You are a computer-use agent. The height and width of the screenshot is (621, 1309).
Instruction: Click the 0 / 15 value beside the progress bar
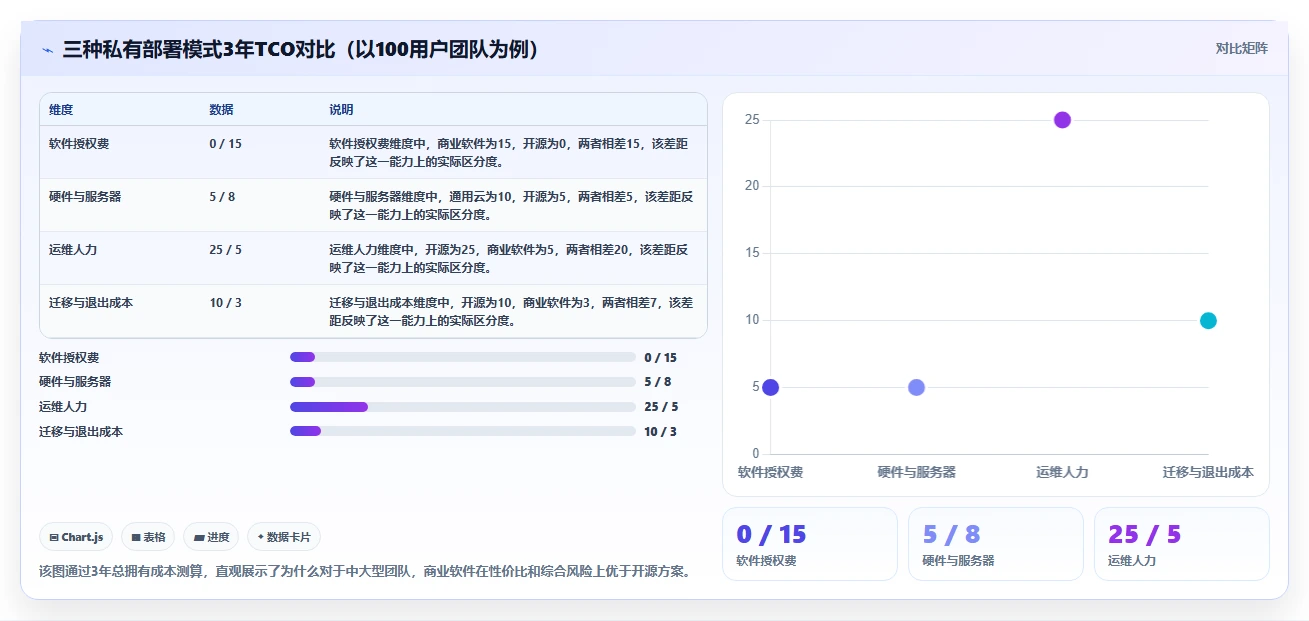[661, 357]
